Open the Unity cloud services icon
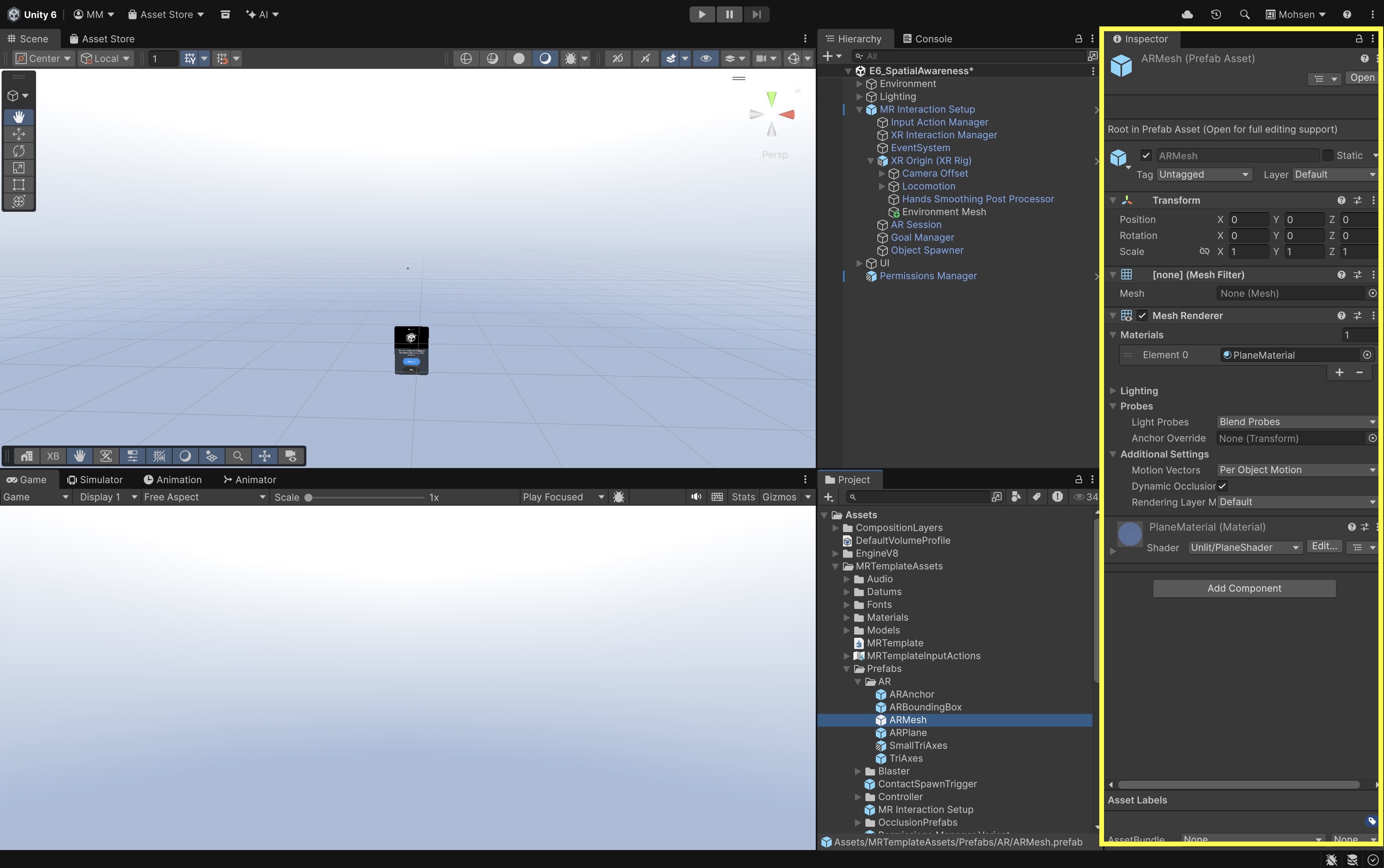 point(1188,14)
